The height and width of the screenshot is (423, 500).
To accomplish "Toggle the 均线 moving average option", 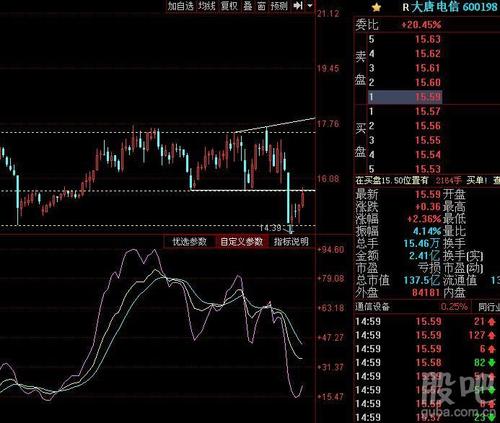I will tap(207, 6).
